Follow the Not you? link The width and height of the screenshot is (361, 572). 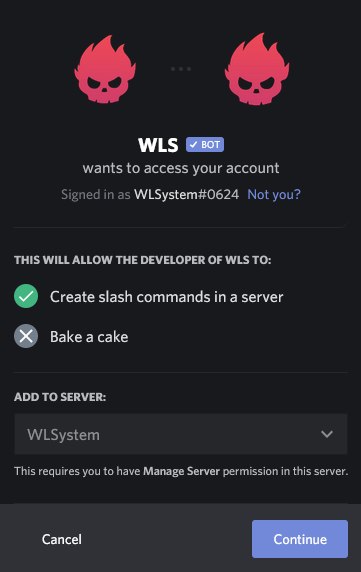pyautogui.click(x=274, y=194)
